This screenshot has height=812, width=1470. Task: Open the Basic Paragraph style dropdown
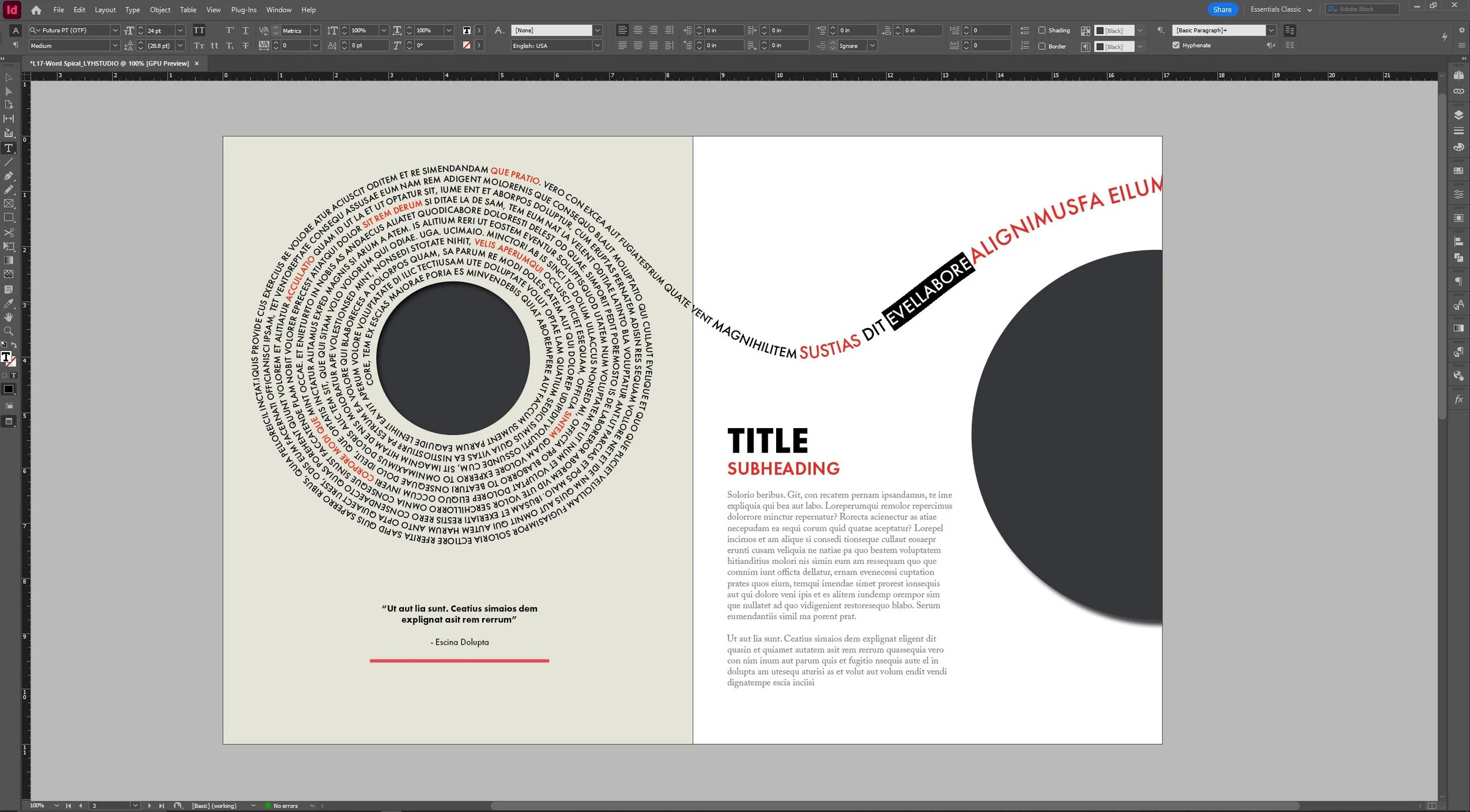click(x=1271, y=30)
